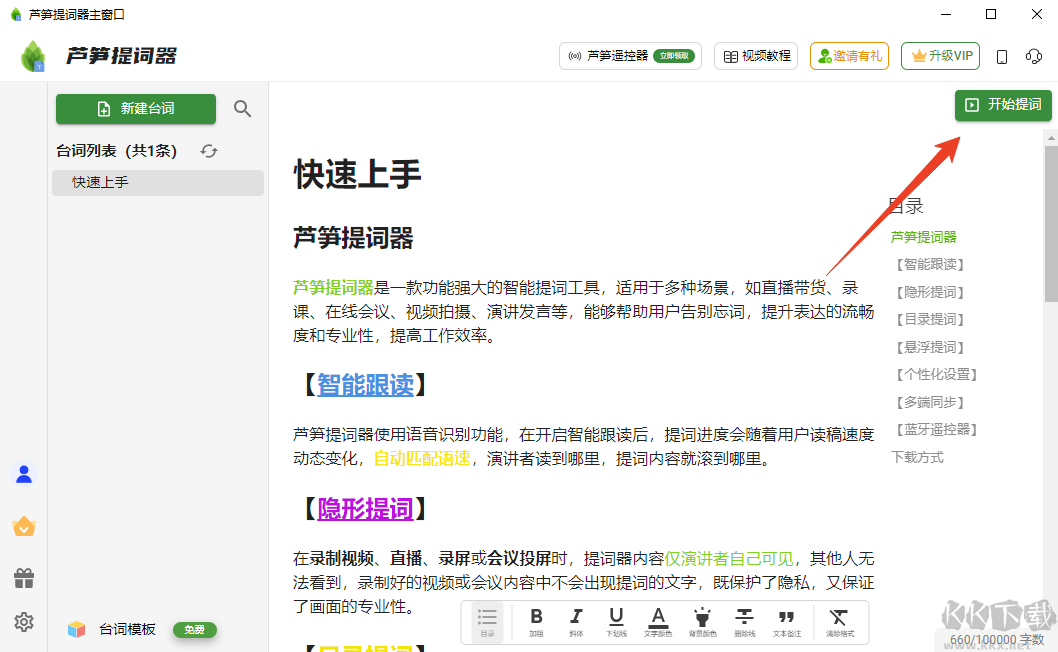
Task: Click the 立即领取 badge
Action: (673, 56)
